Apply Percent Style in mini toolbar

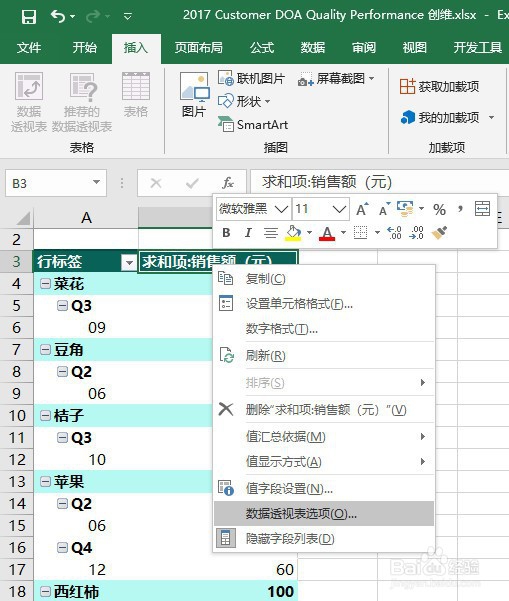click(439, 209)
